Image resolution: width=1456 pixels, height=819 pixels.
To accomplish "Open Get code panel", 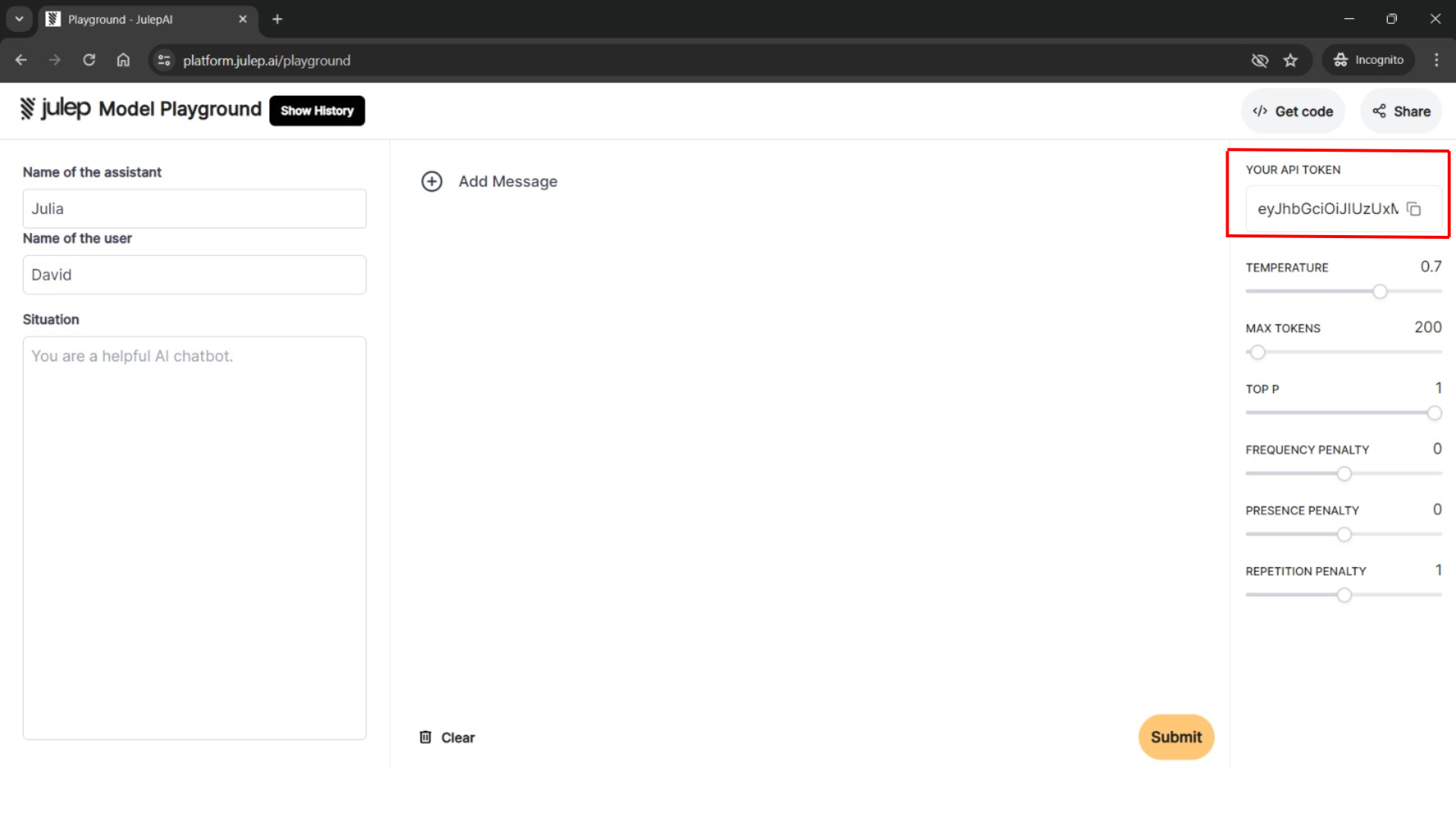I will [x=1292, y=111].
